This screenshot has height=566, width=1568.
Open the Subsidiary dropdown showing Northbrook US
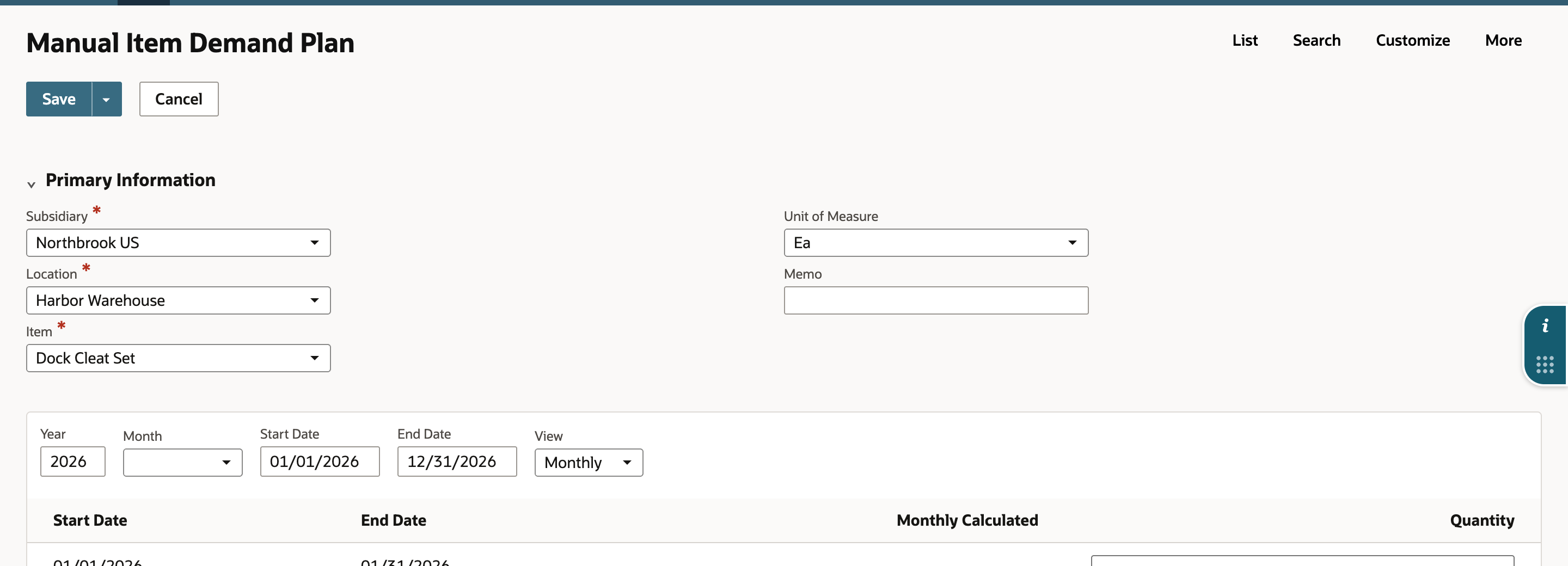point(179,243)
